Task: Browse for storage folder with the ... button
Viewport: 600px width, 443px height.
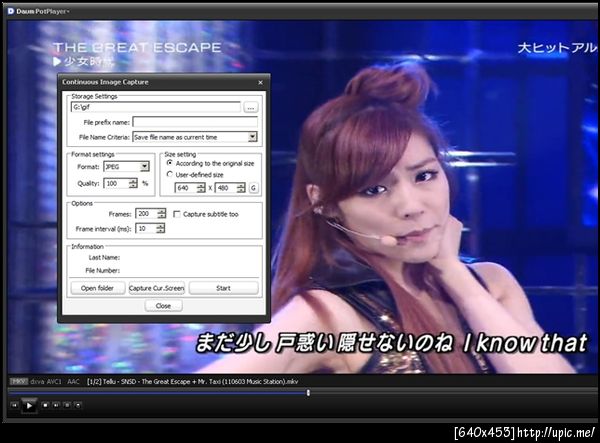Action: click(x=251, y=107)
